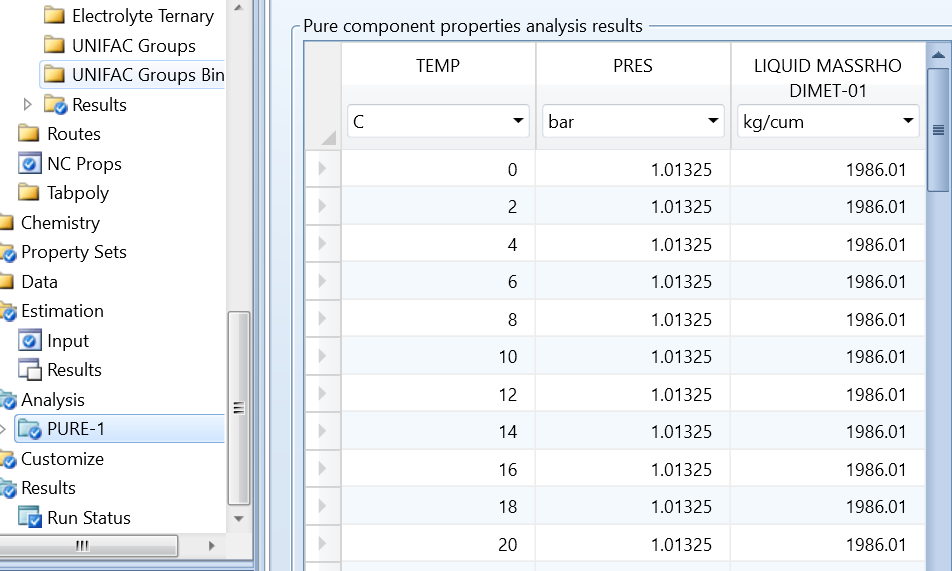Select the row header for temperature 10
952x571 pixels.
pyautogui.click(x=322, y=357)
